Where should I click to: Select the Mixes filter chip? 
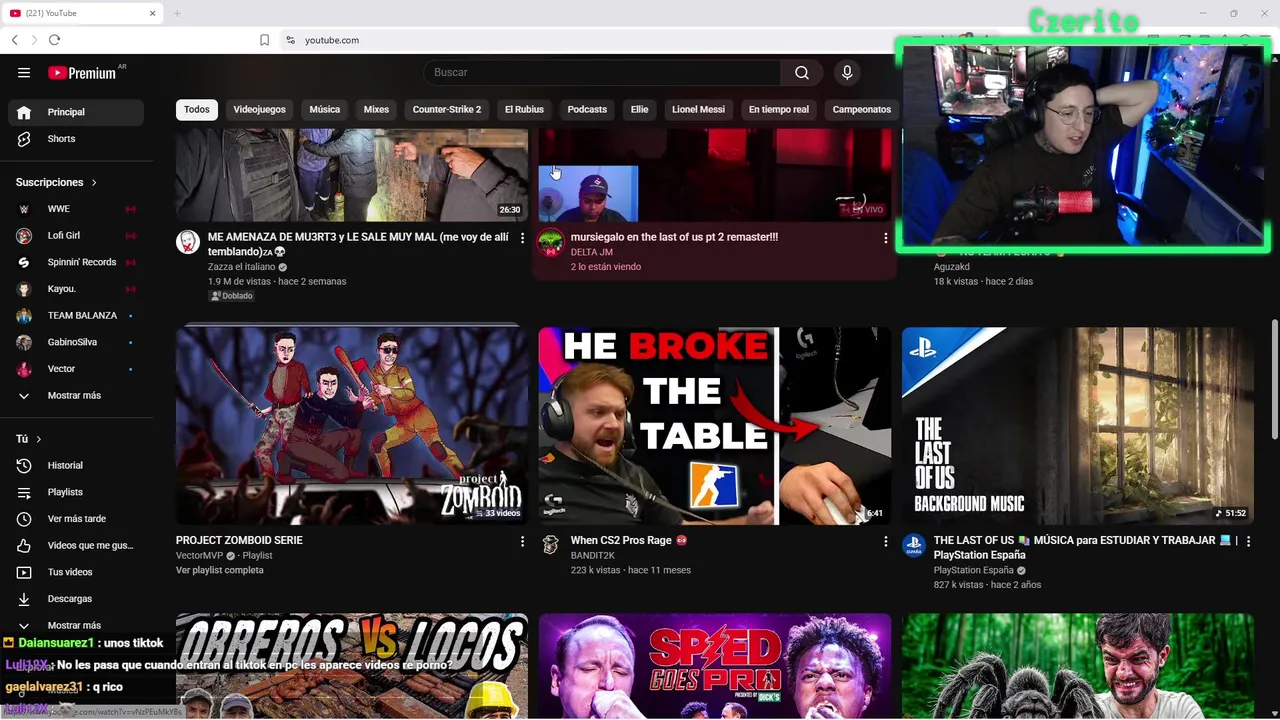click(376, 109)
